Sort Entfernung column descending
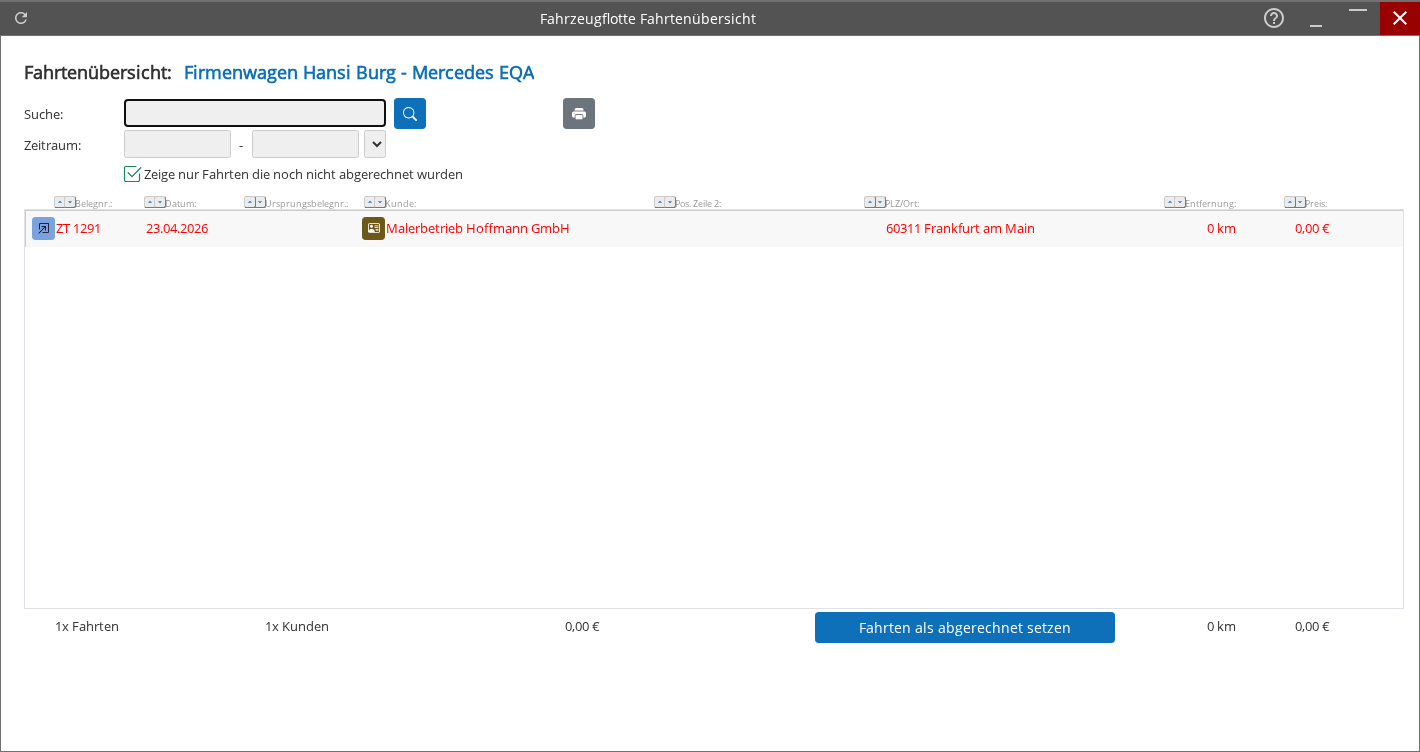The image size is (1420, 752). coord(1180,202)
